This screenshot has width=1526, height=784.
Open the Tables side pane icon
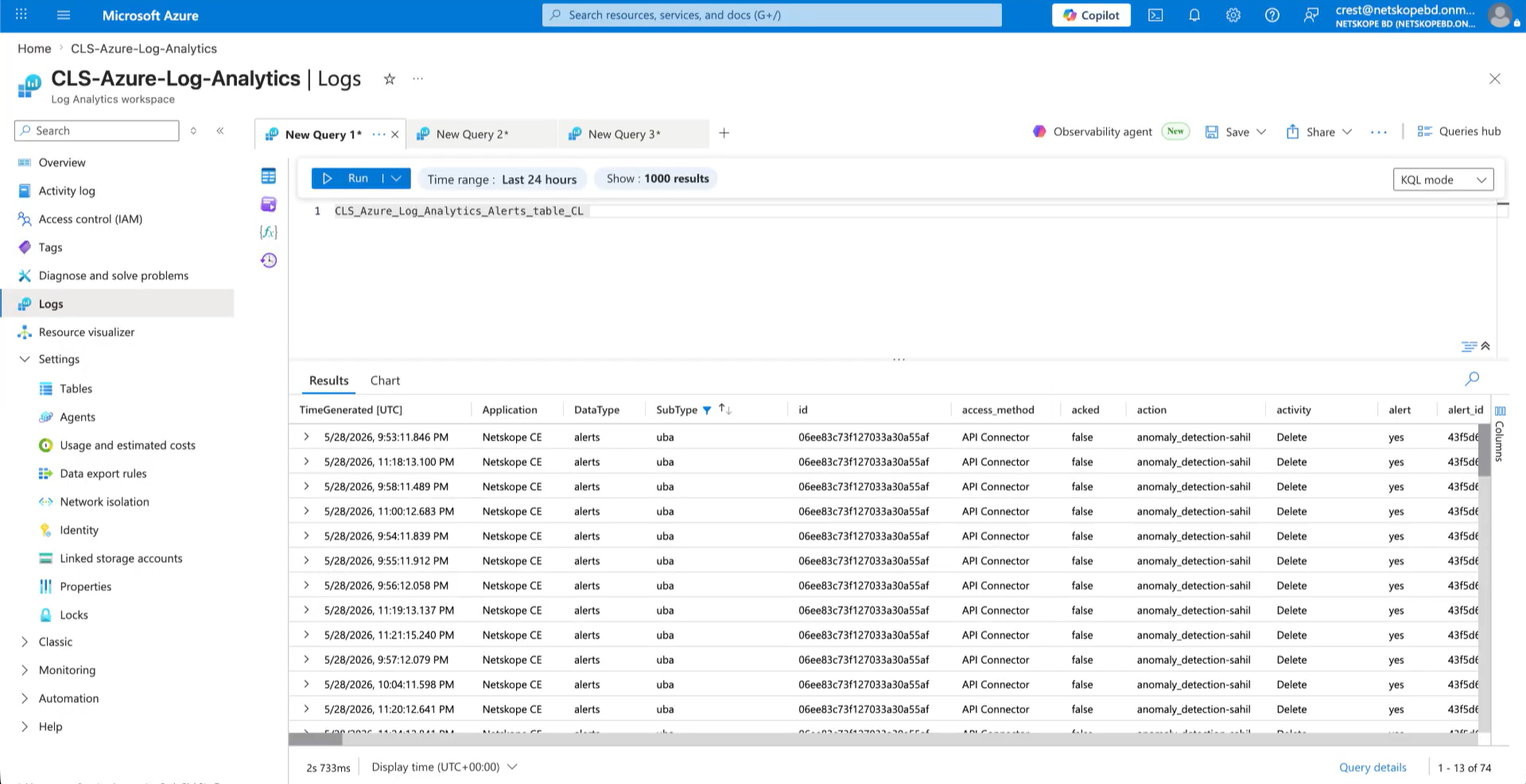click(x=269, y=177)
